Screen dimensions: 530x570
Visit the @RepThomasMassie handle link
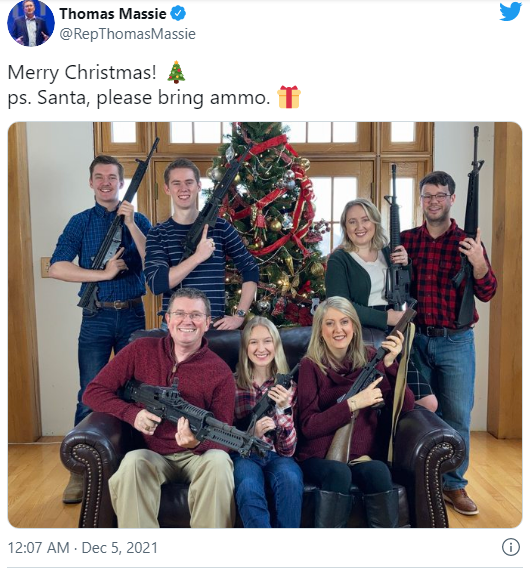[x=127, y=34]
